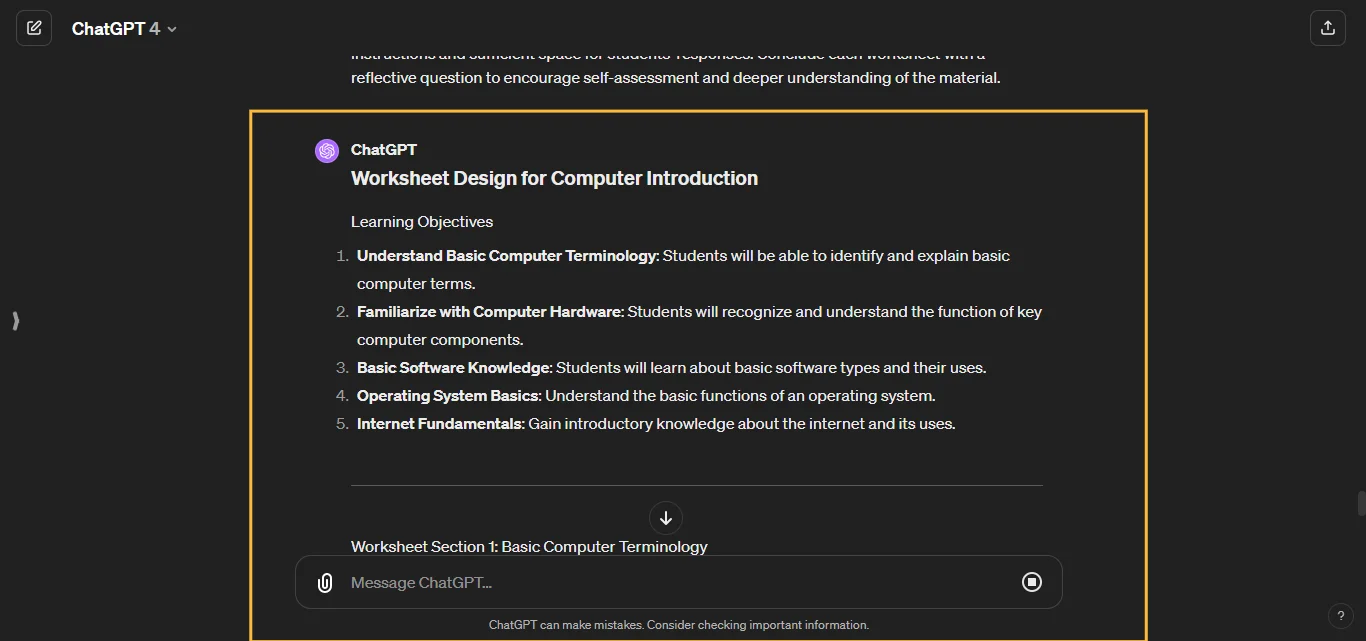Image resolution: width=1366 pixels, height=641 pixels.
Task: Select the ChatGPT 4 header menu
Action: [x=122, y=28]
